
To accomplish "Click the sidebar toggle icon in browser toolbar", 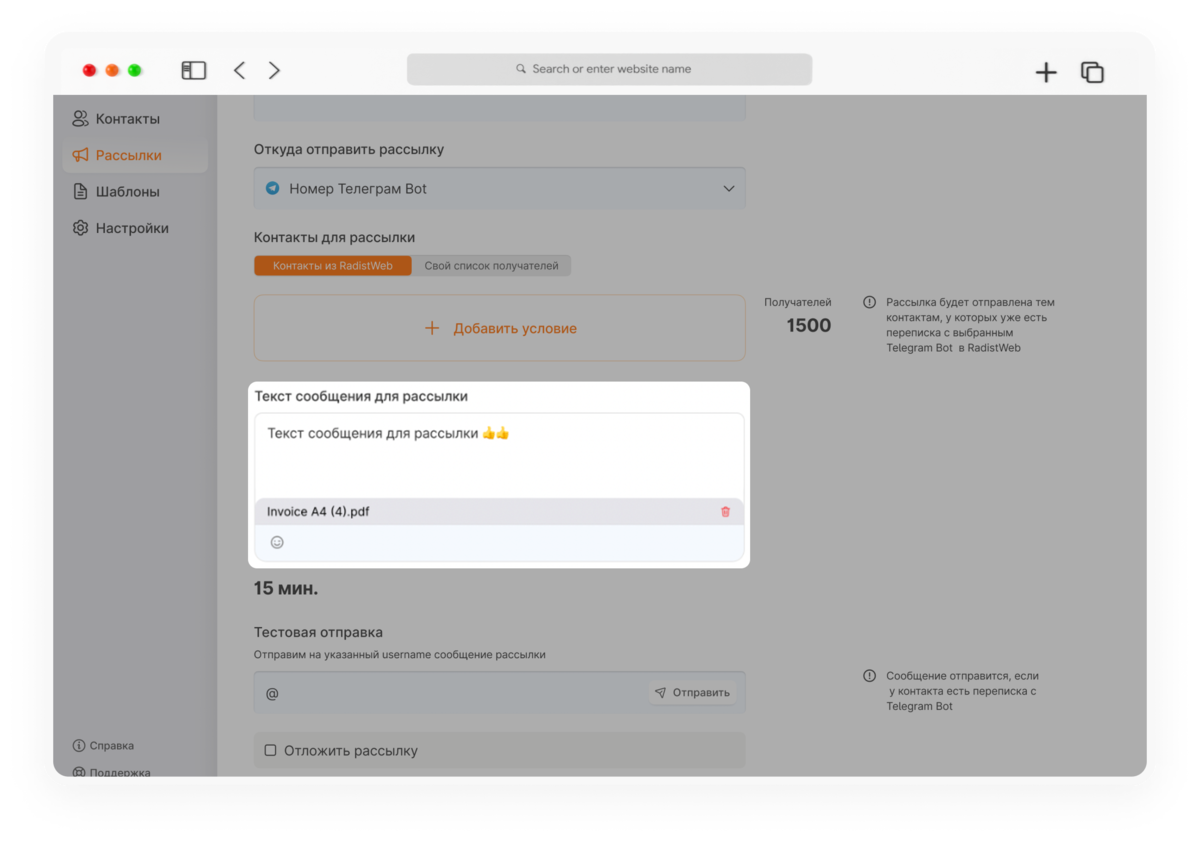I will 193,70.
